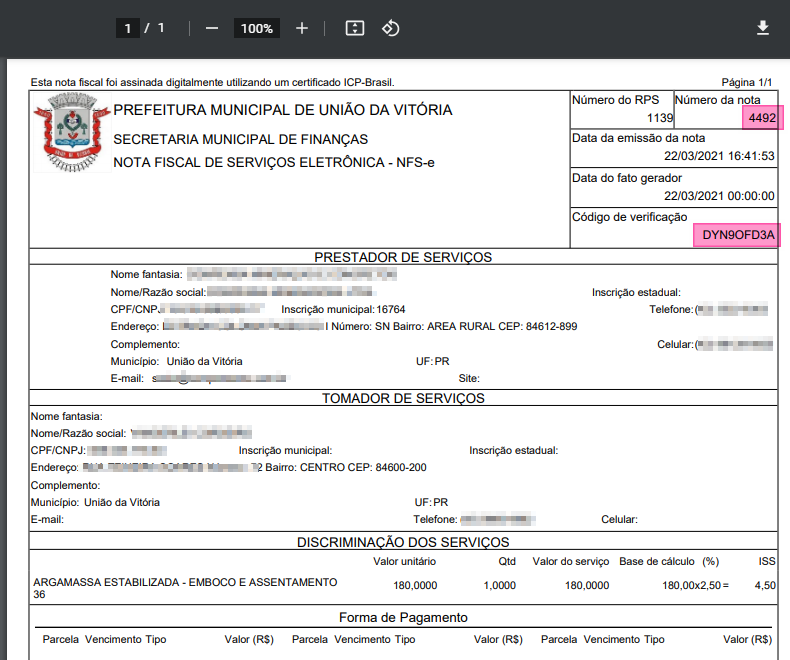This screenshot has height=660, width=790.
Task: Click the Código de verificação label
Action: point(629,217)
